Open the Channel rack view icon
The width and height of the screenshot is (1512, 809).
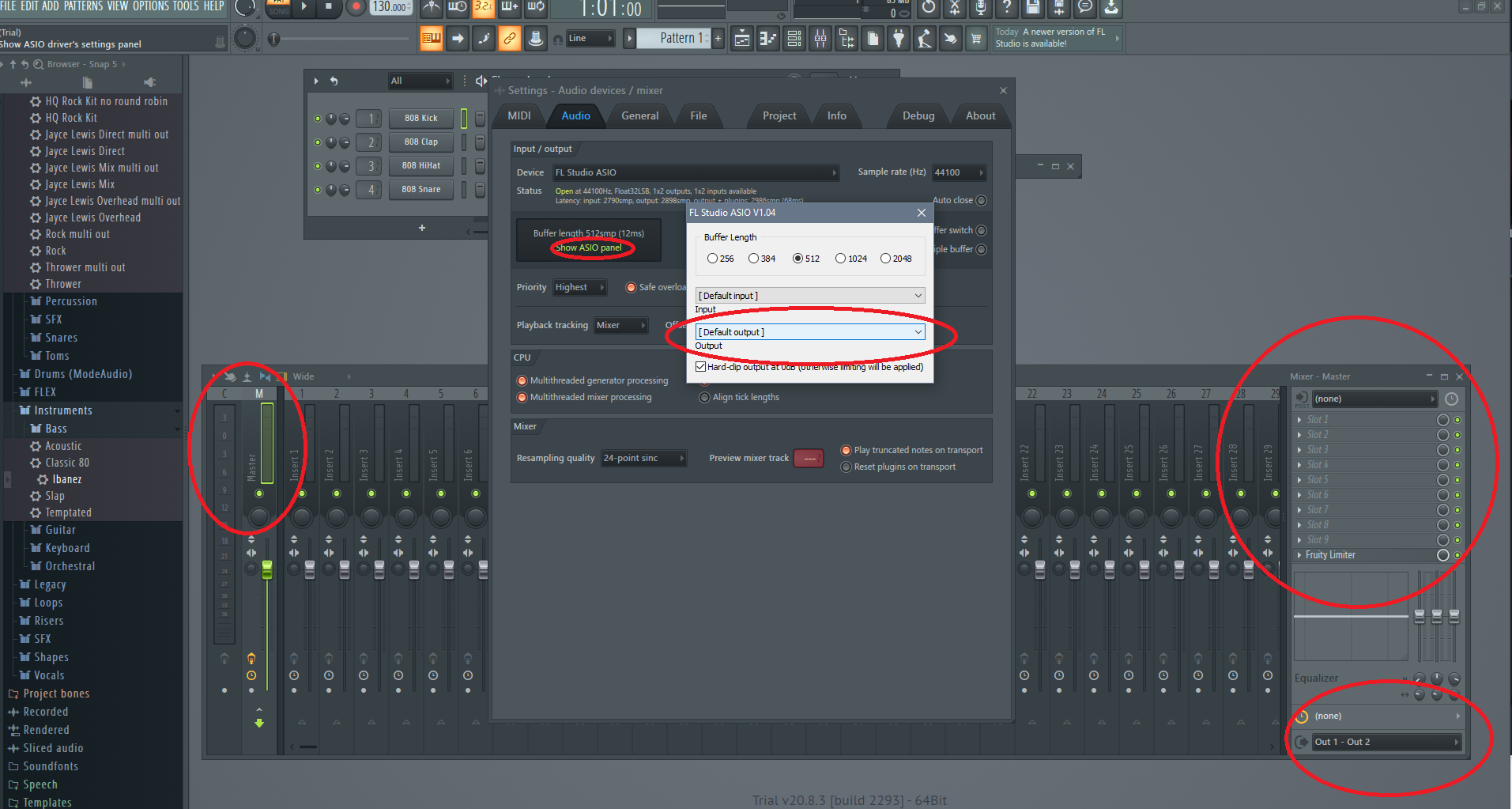click(794, 38)
